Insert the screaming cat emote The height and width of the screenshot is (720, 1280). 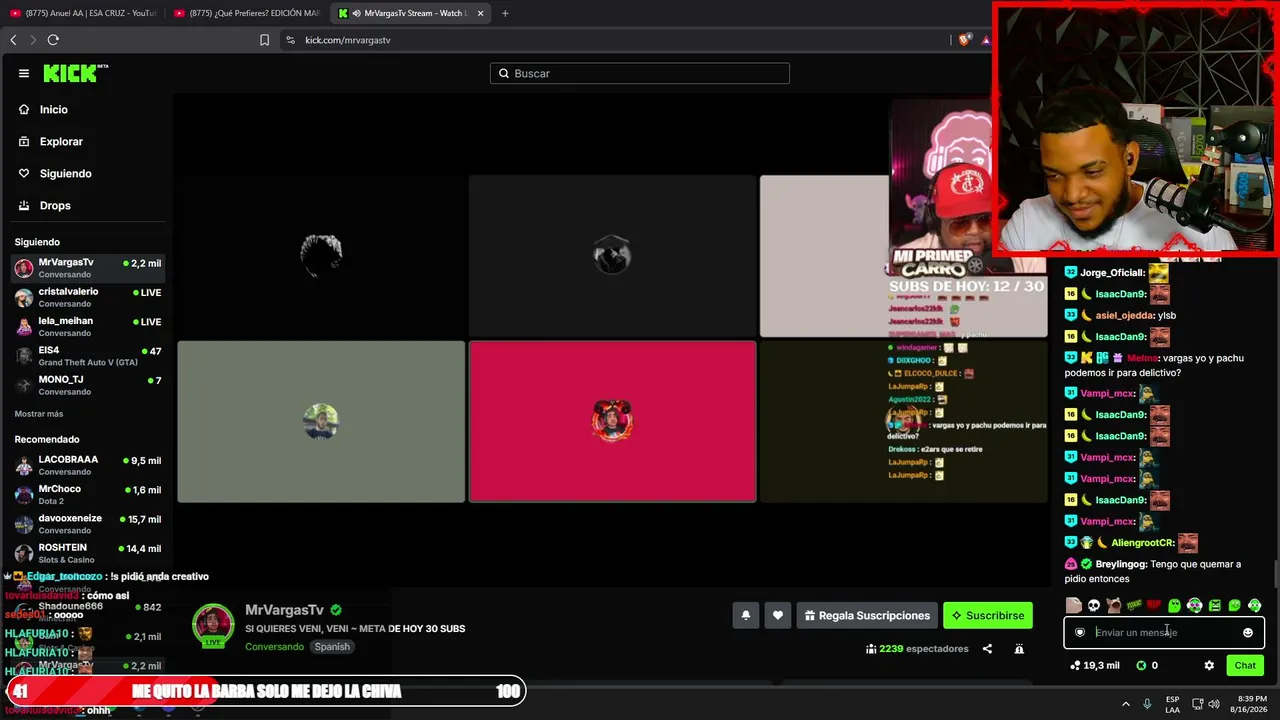1114,605
